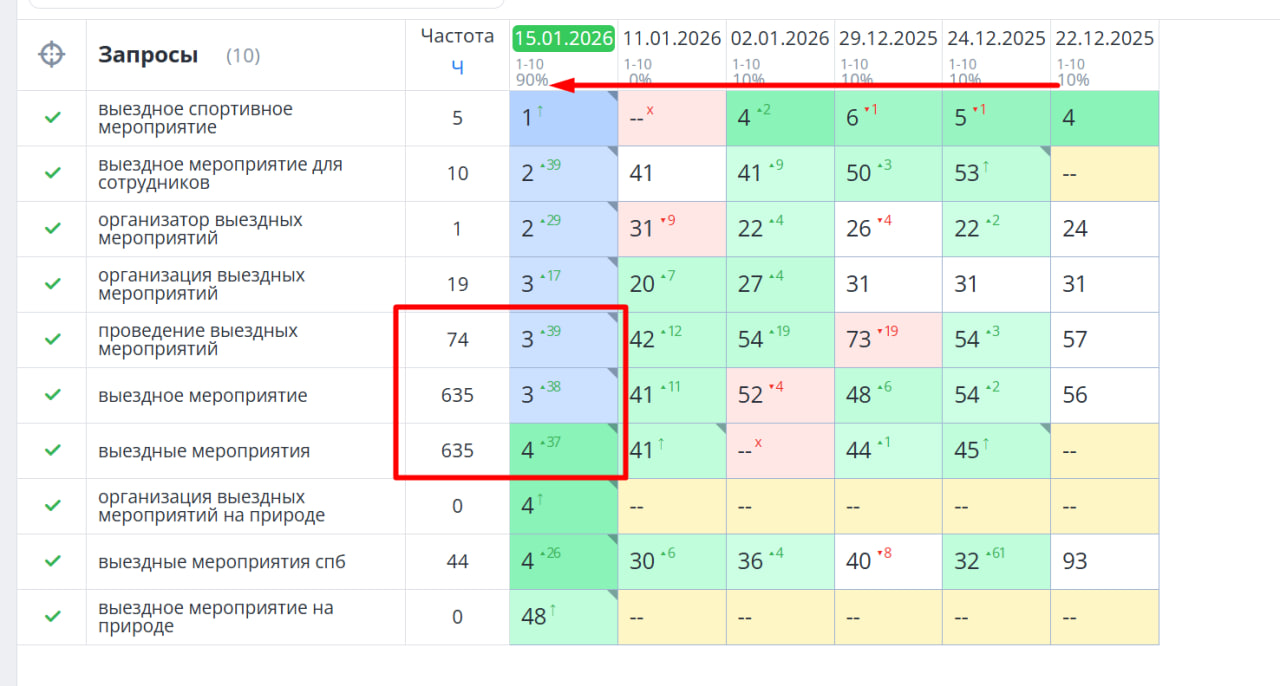
Task: Click the checkmark for "организатор выездных мероприятий"
Action: click(x=53, y=229)
